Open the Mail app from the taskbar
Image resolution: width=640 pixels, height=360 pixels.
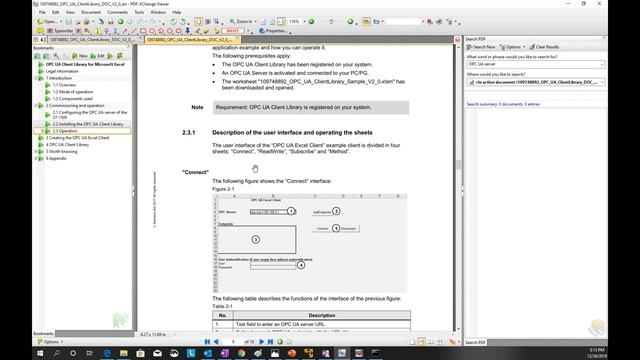tap(157, 353)
